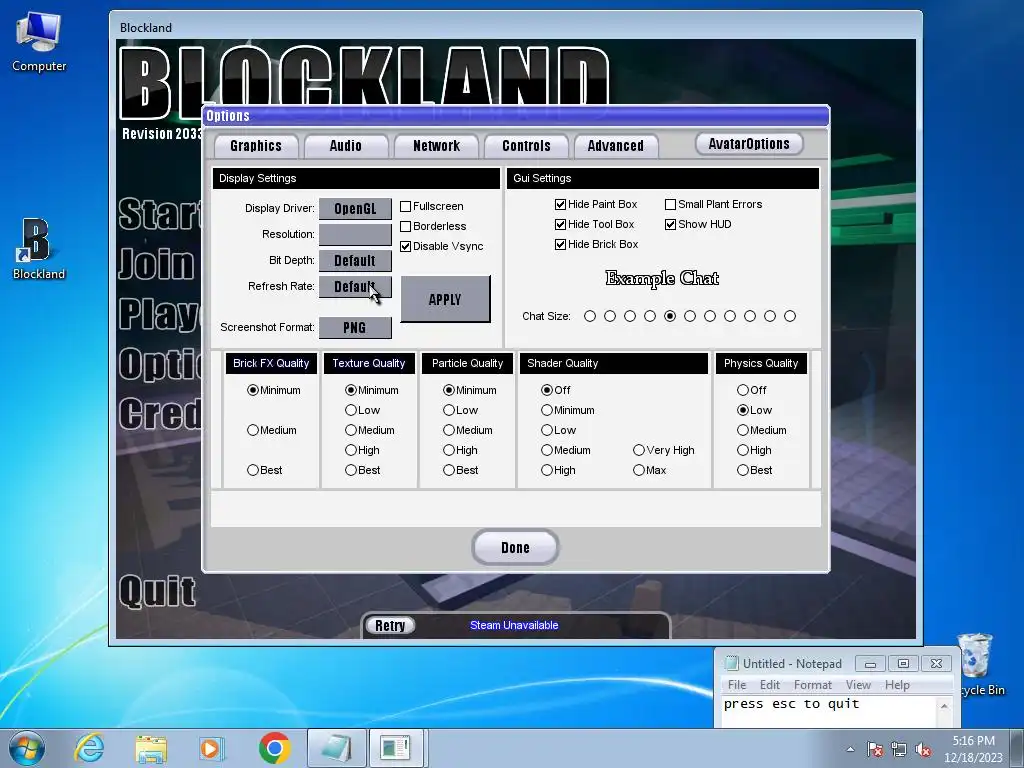
Task: Switch to the Graphics tab
Action: pyautogui.click(x=256, y=146)
